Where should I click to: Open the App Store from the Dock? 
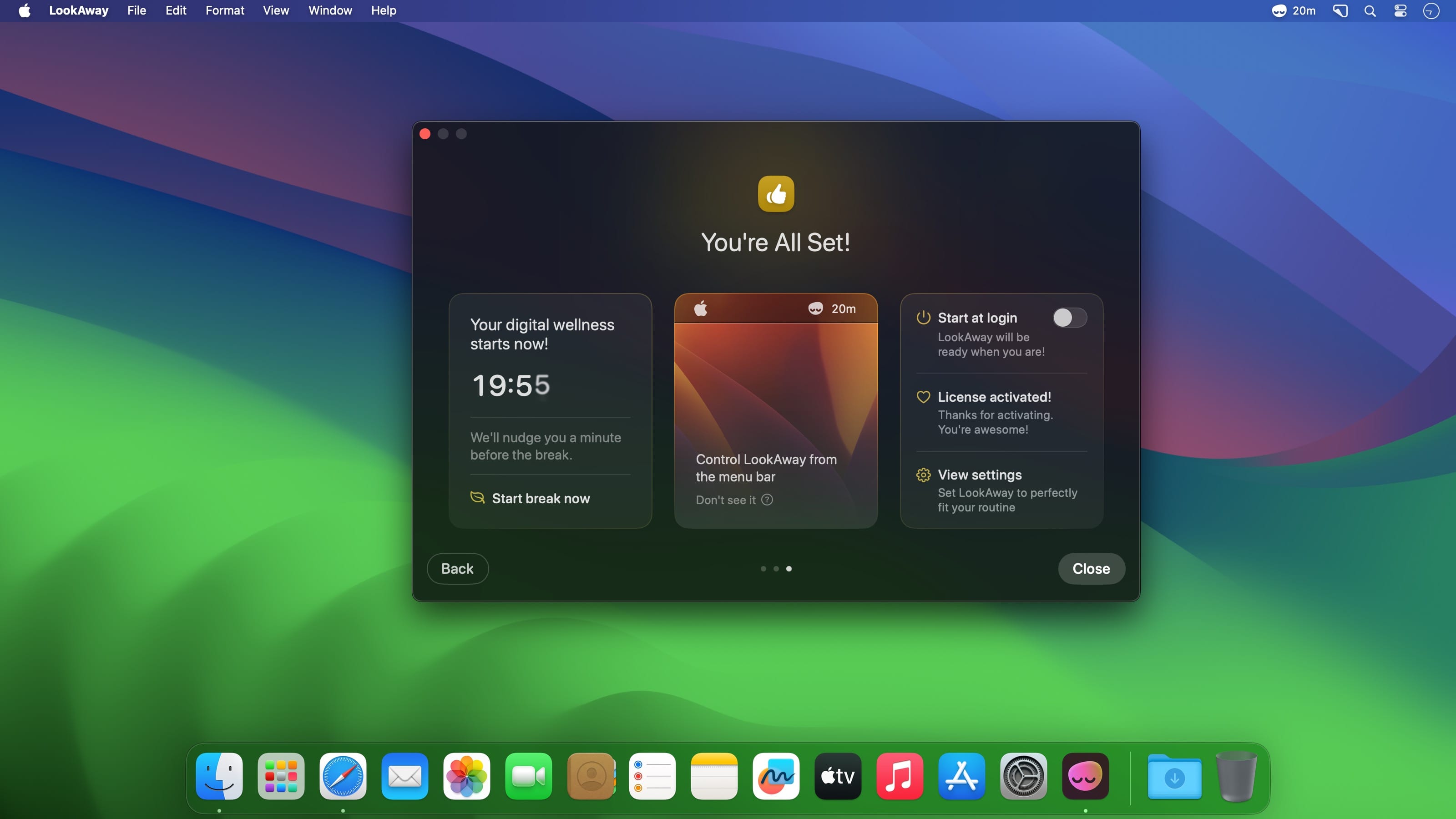[x=961, y=776]
